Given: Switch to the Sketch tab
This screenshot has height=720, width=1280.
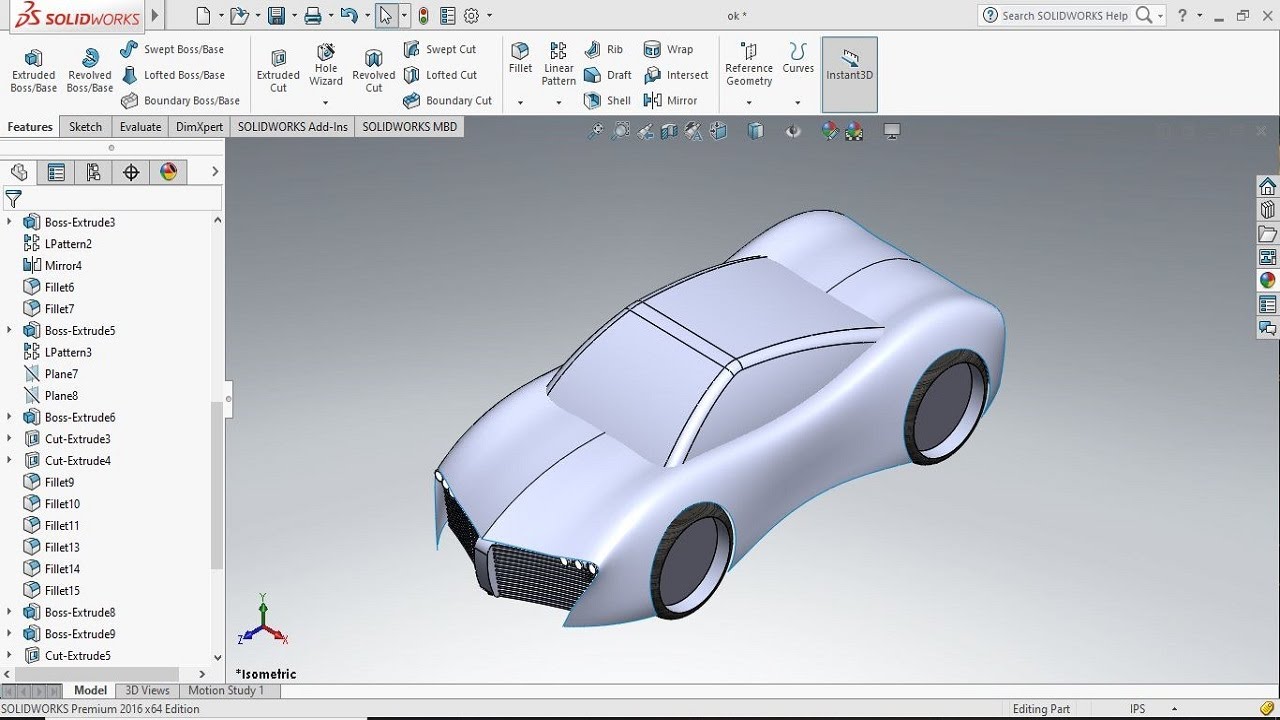Looking at the screenshot, I should pos(85,127).
